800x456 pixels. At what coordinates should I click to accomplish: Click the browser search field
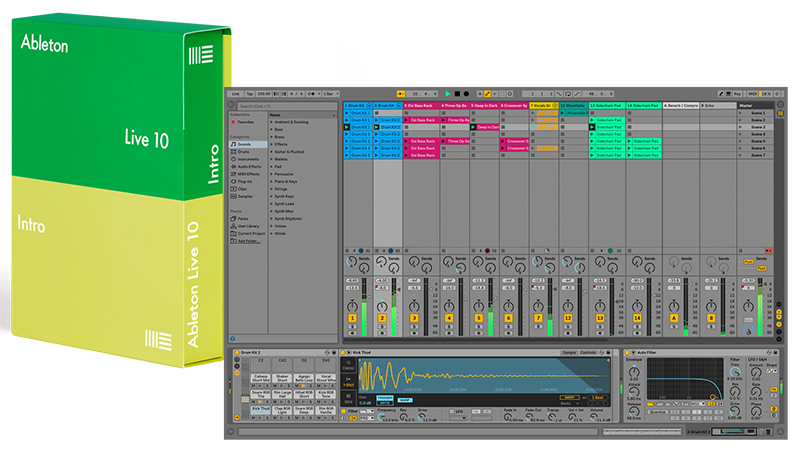[x=287, y=106]
